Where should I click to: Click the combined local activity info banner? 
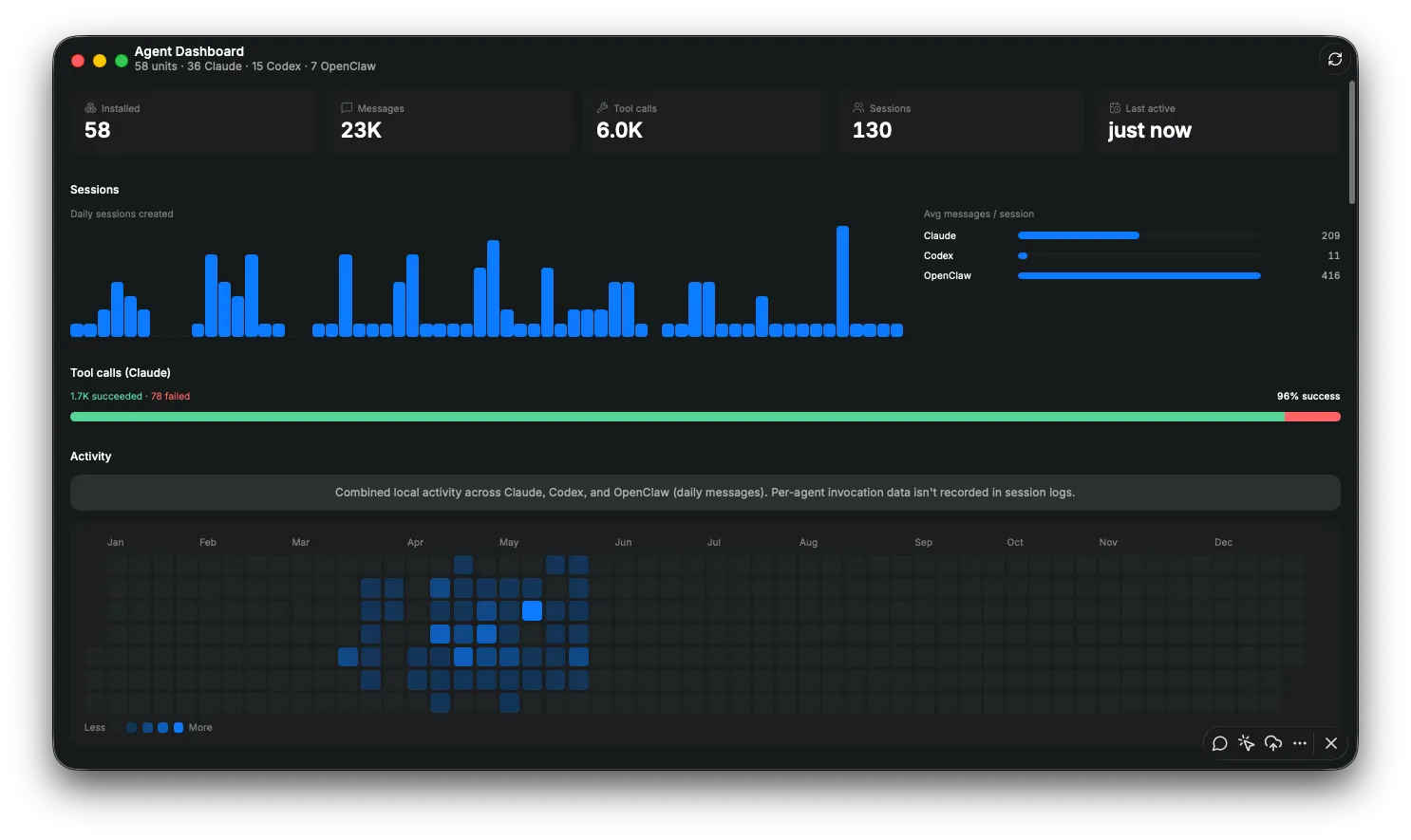coord(705,493)
